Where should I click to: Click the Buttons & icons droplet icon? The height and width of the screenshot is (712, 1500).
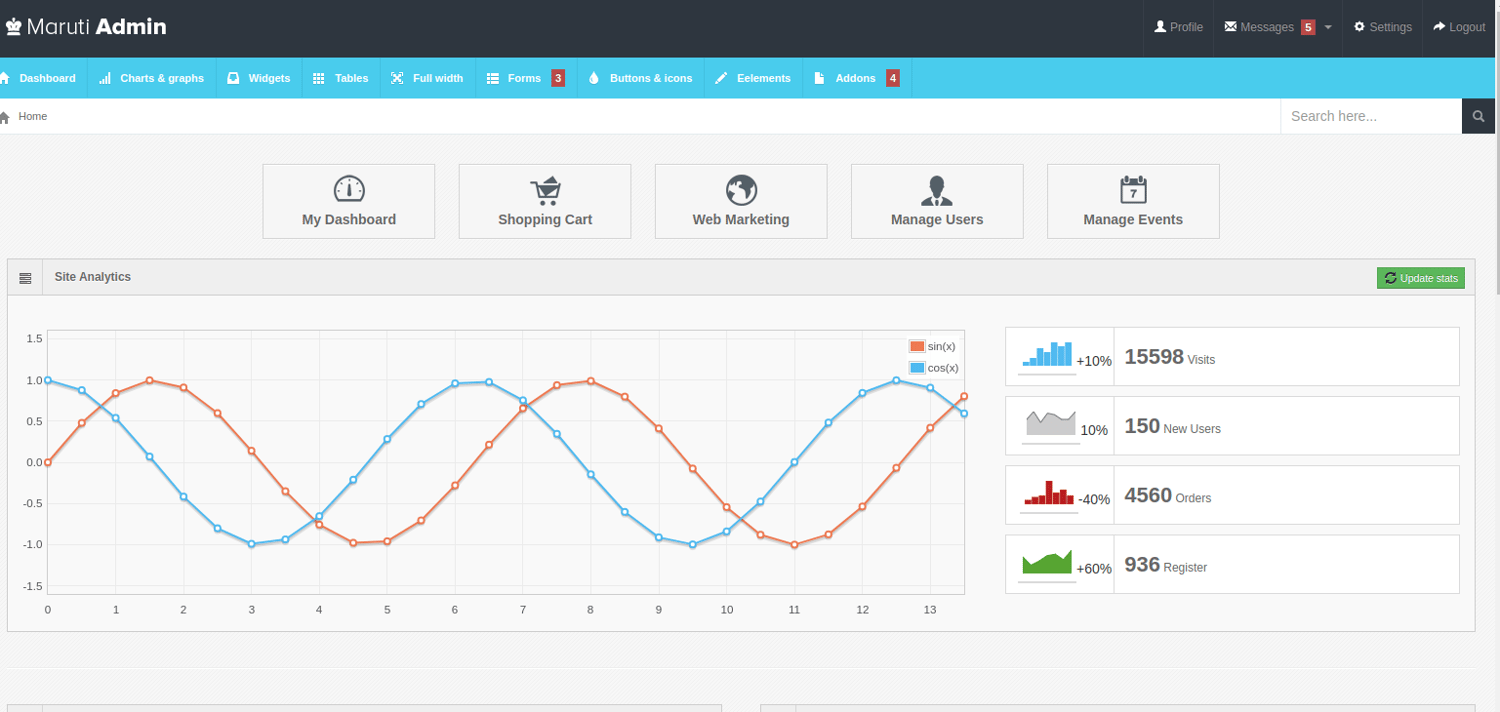[594, 78]
